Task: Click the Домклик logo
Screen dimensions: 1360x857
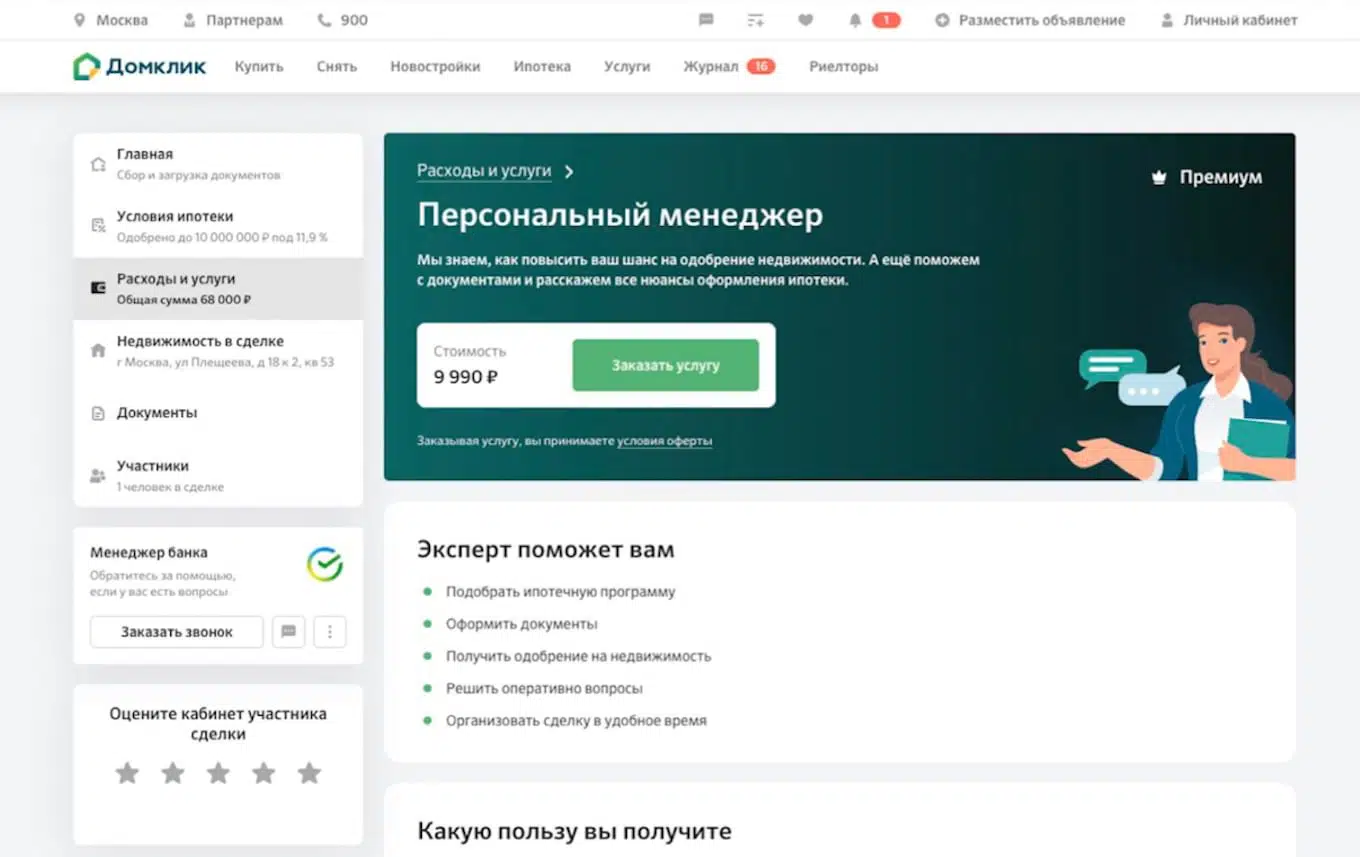Action: click(140, 67)
